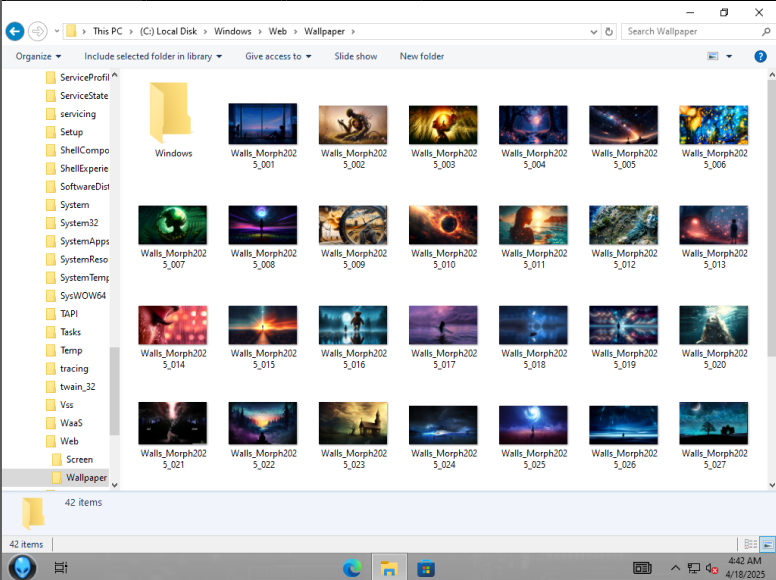This screenshot has width=776, height=580.
Task: Select the System32 folder in tree
Action: (x=79, y=223)
